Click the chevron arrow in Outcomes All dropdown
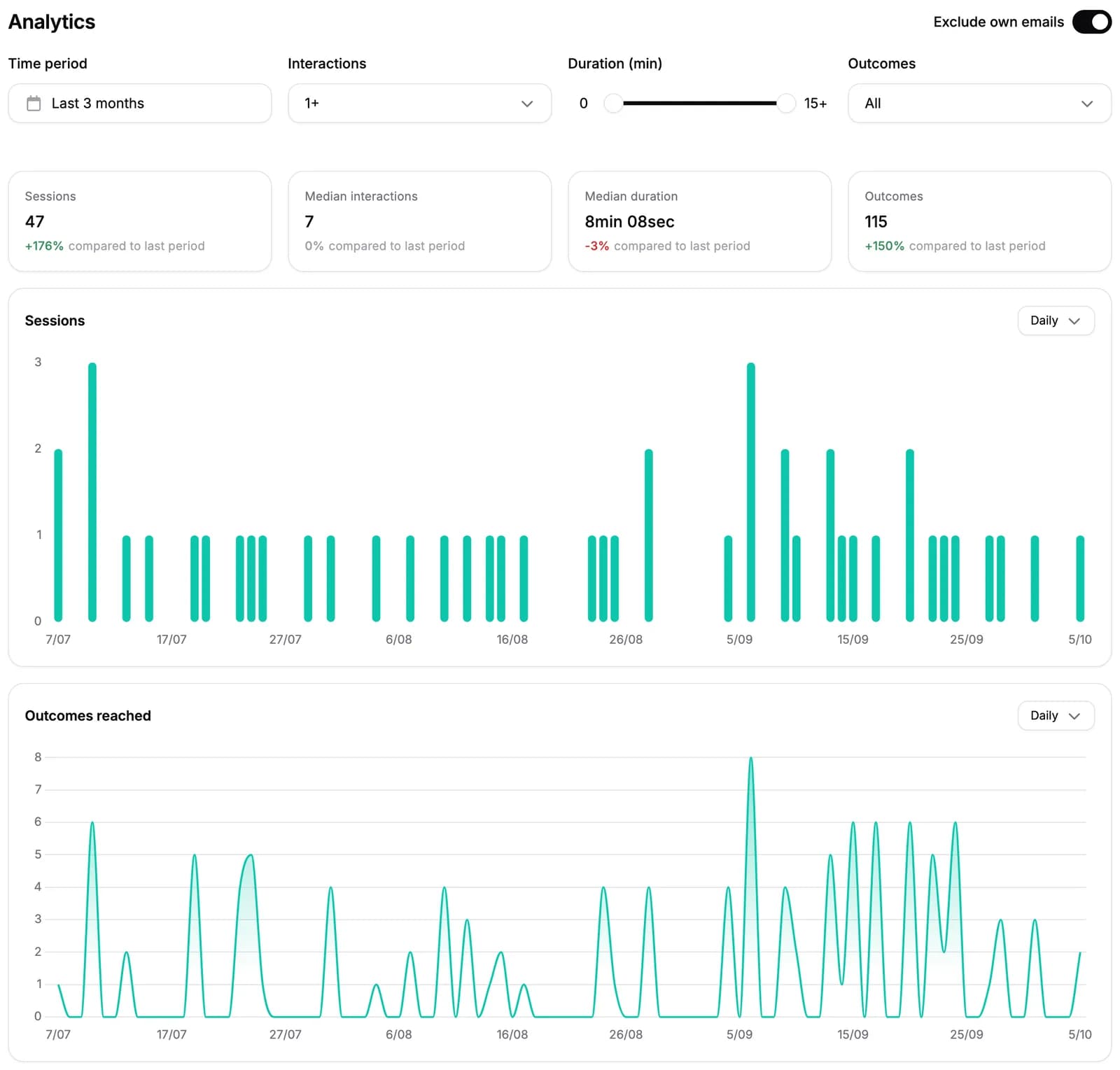This screenshot has width=1120, height=1070. click(1086, 104)
